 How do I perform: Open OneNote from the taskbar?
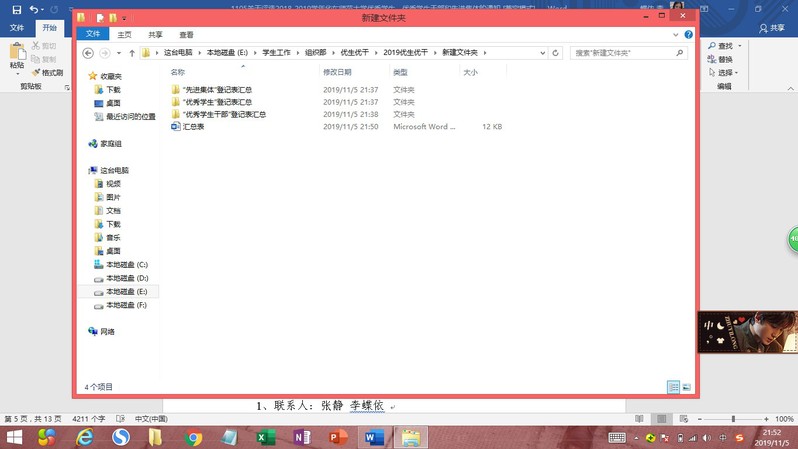(x=301, y=438)
